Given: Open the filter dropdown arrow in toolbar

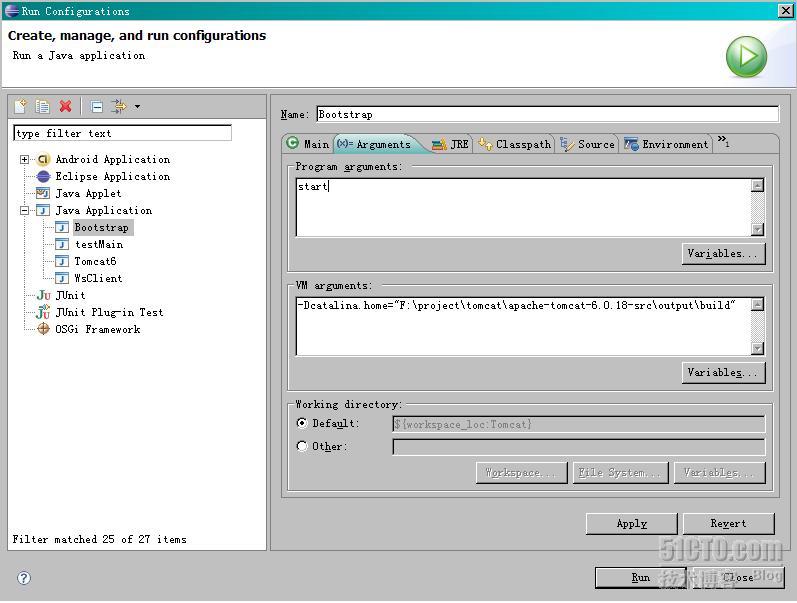Looking at the screenshot, I should (x=137, y=107).
